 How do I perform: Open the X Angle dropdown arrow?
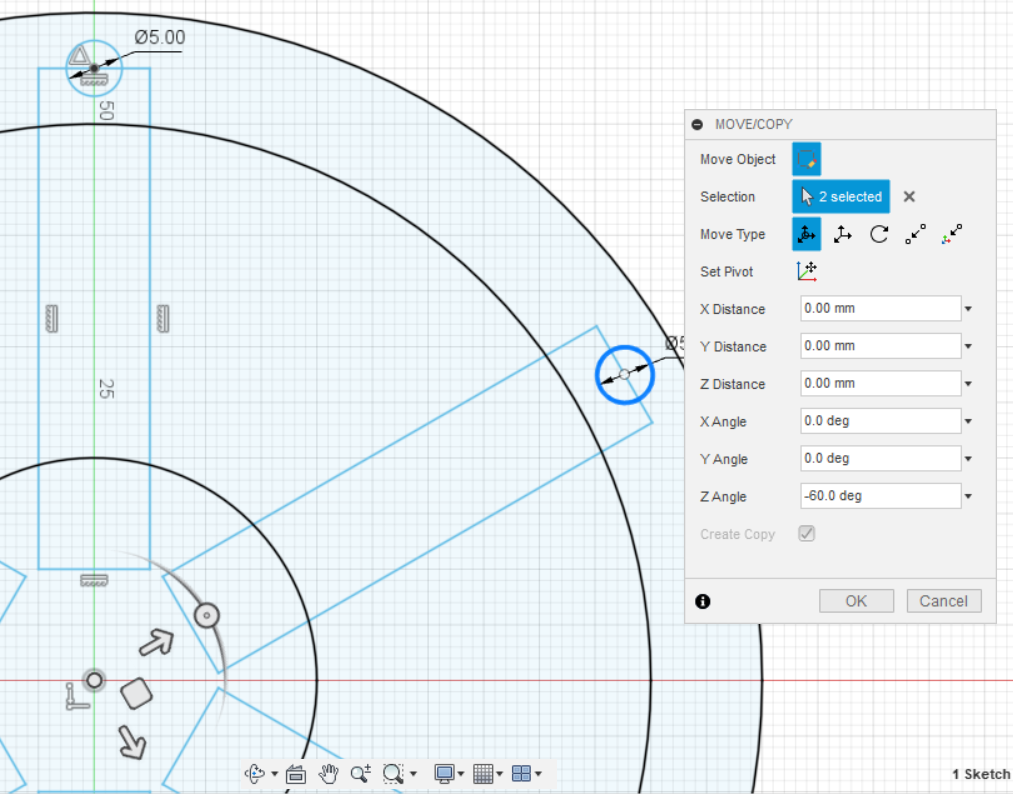click(968, 421)
